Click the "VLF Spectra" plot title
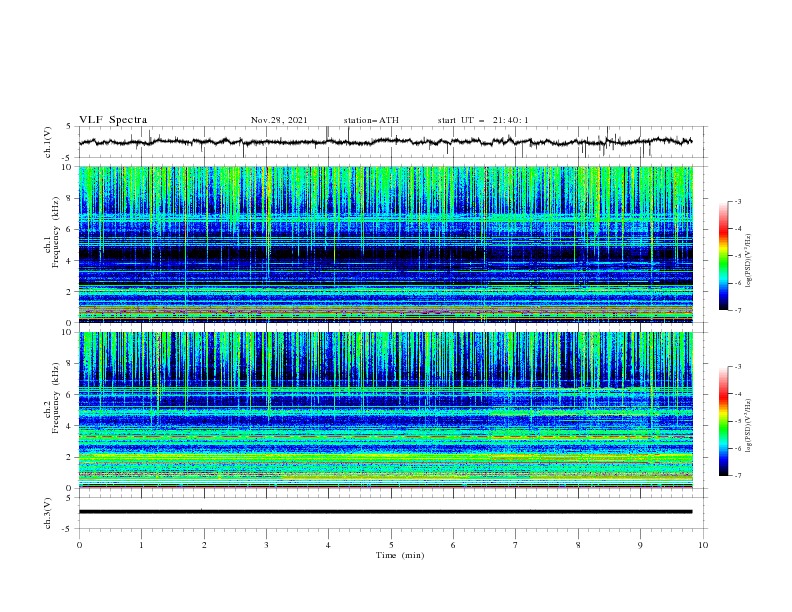The image size is (792, 612). click(113, 120)
